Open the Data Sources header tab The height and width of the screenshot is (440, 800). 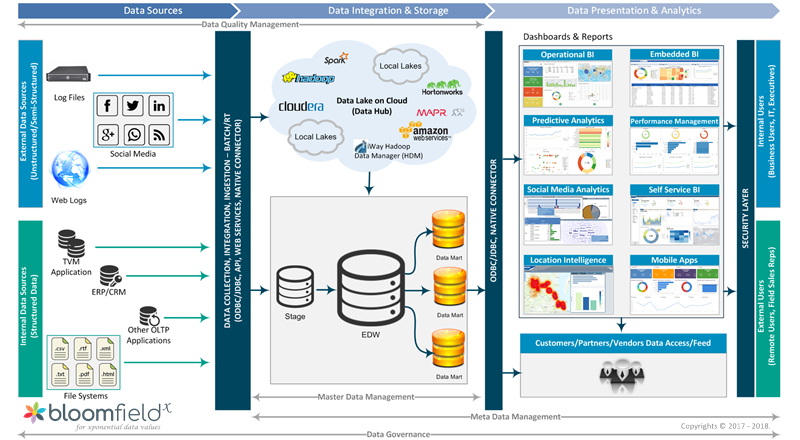point(152,11)
